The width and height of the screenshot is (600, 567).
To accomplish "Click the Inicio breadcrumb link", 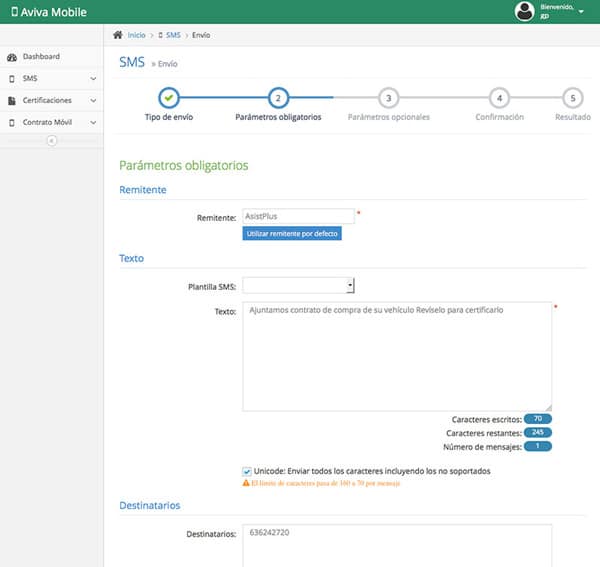I will (x=143, y=35).
